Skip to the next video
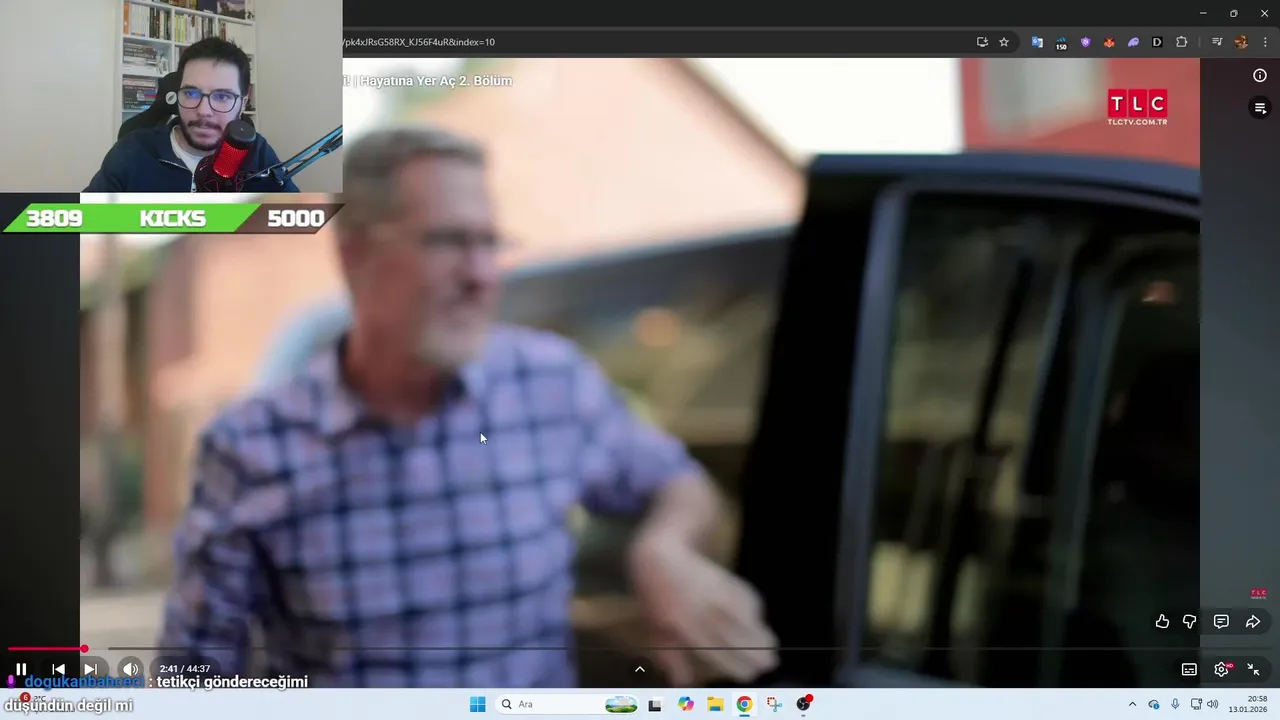This screenshot has height=720, width=1280. [90, 669]
